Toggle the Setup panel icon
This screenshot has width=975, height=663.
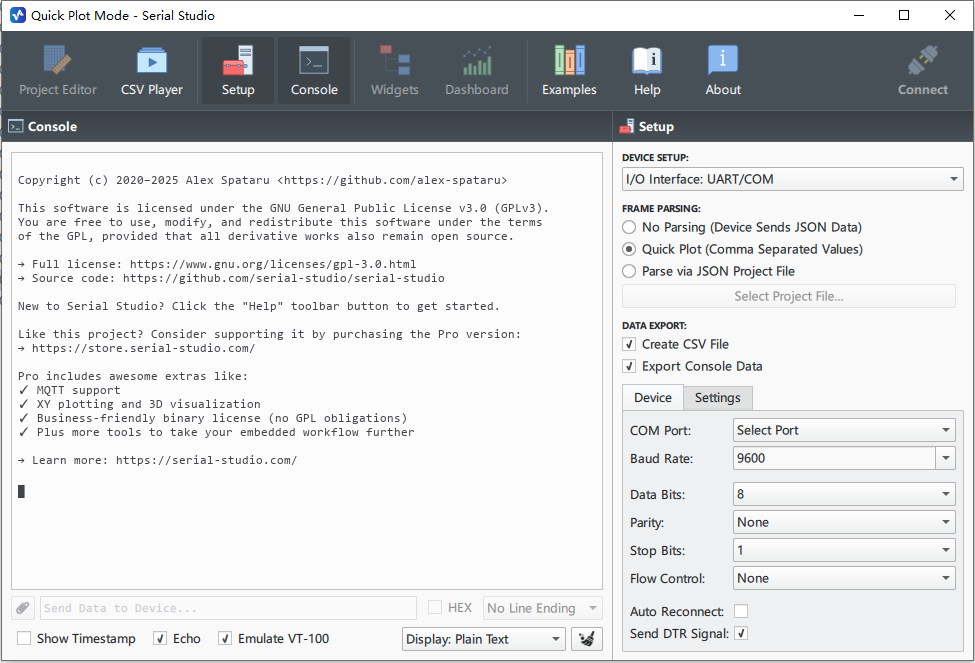pos(238,71)
